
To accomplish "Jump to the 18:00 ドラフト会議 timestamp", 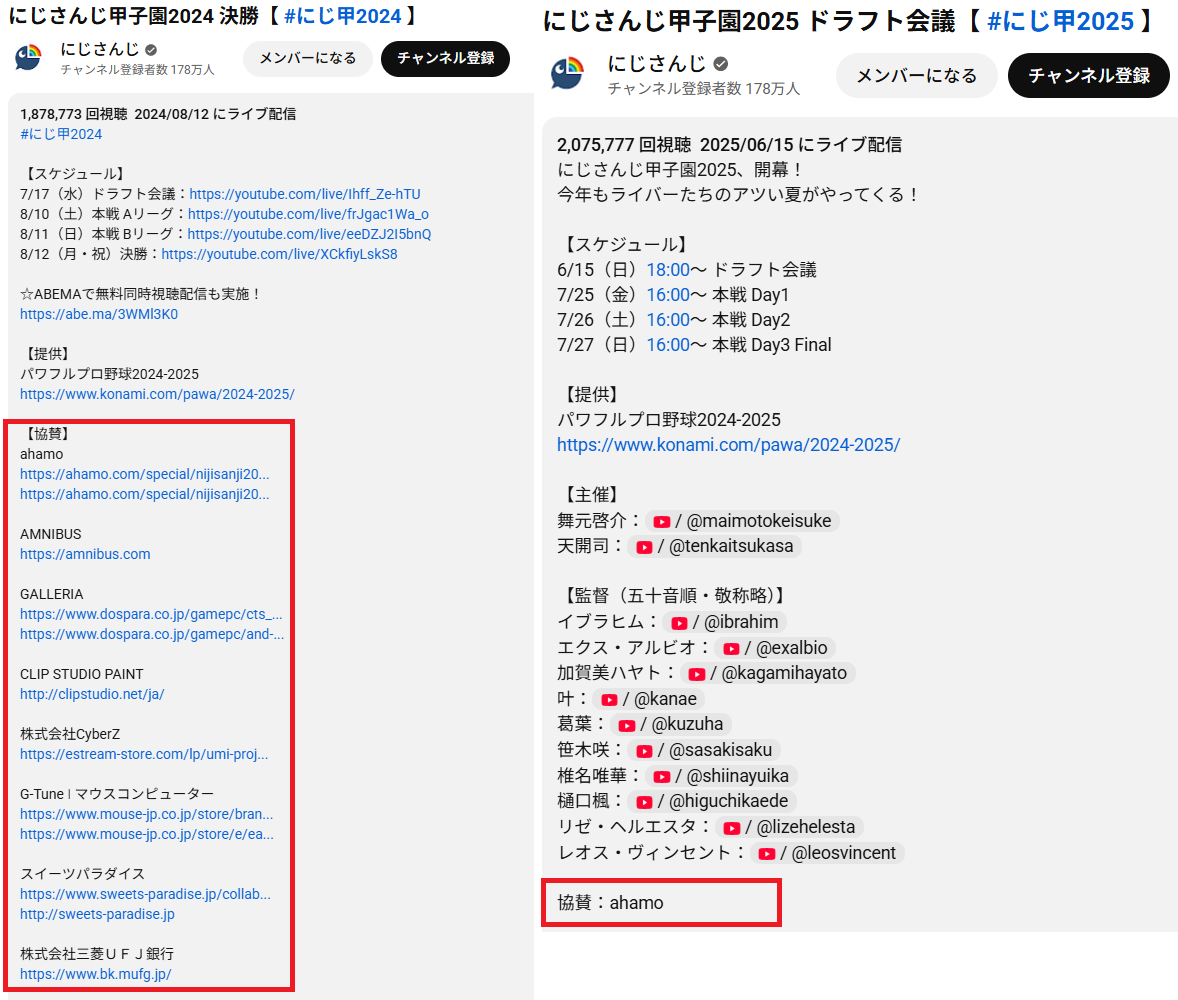I will [668, 270].
